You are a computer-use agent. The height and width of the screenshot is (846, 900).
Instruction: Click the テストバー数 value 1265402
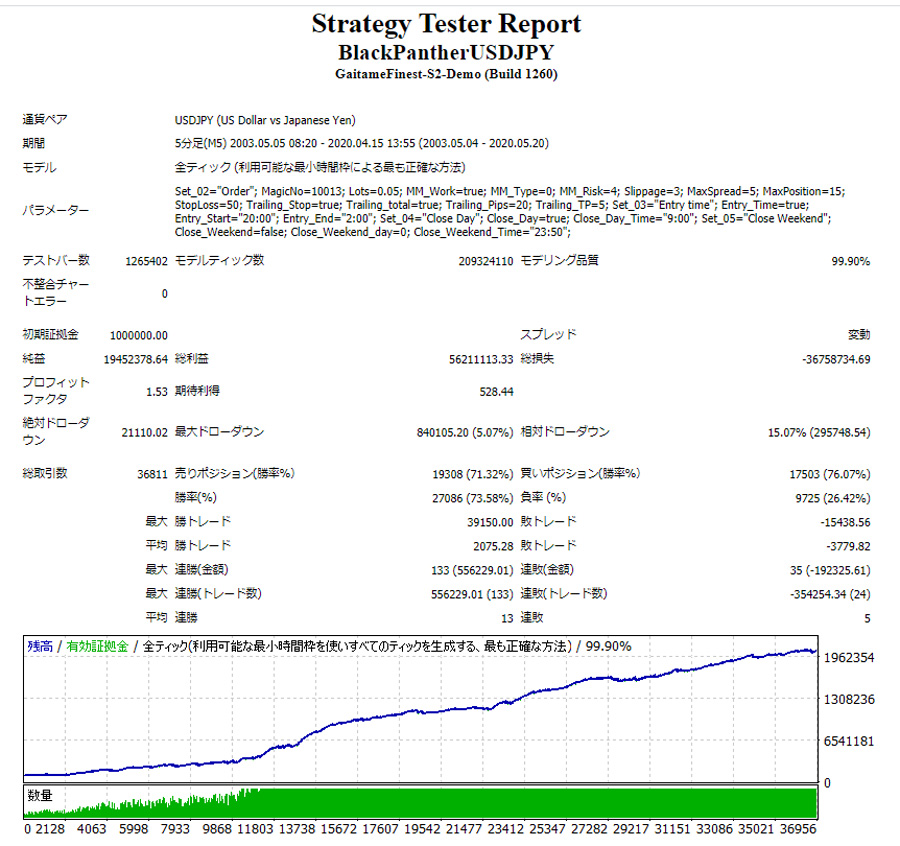[146, 261]
